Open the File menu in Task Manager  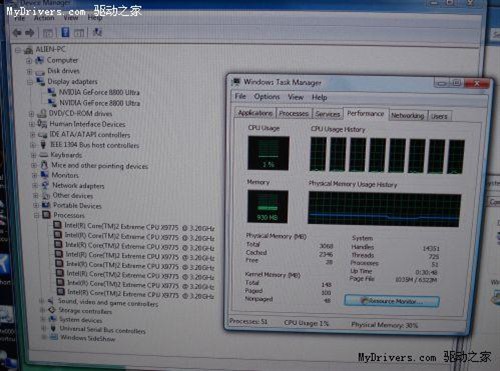tap(240, 97)
